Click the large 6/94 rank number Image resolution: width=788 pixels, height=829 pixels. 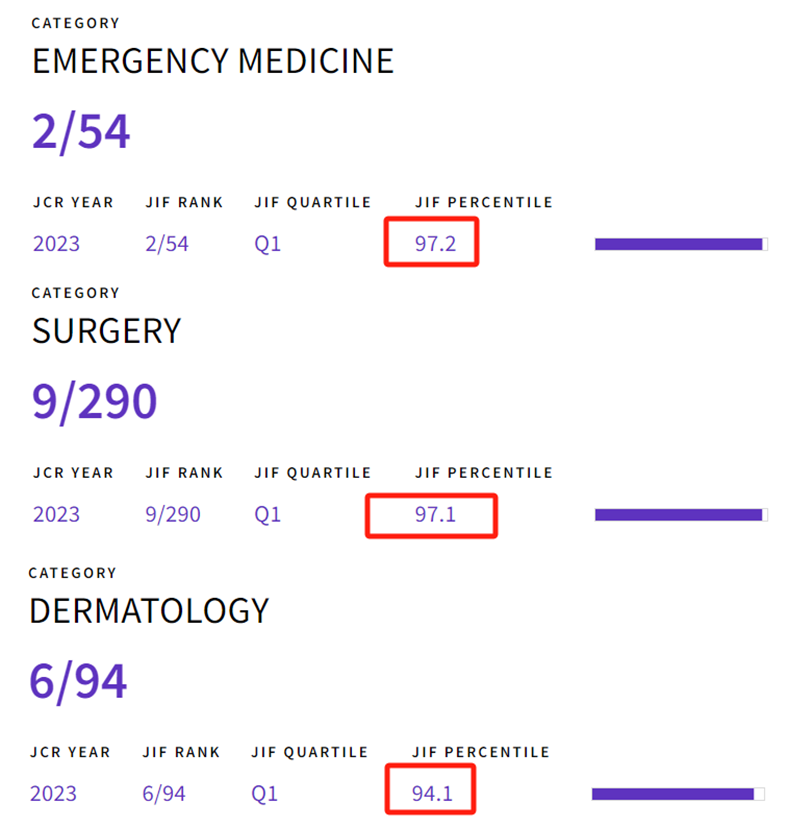coord(78,682)
